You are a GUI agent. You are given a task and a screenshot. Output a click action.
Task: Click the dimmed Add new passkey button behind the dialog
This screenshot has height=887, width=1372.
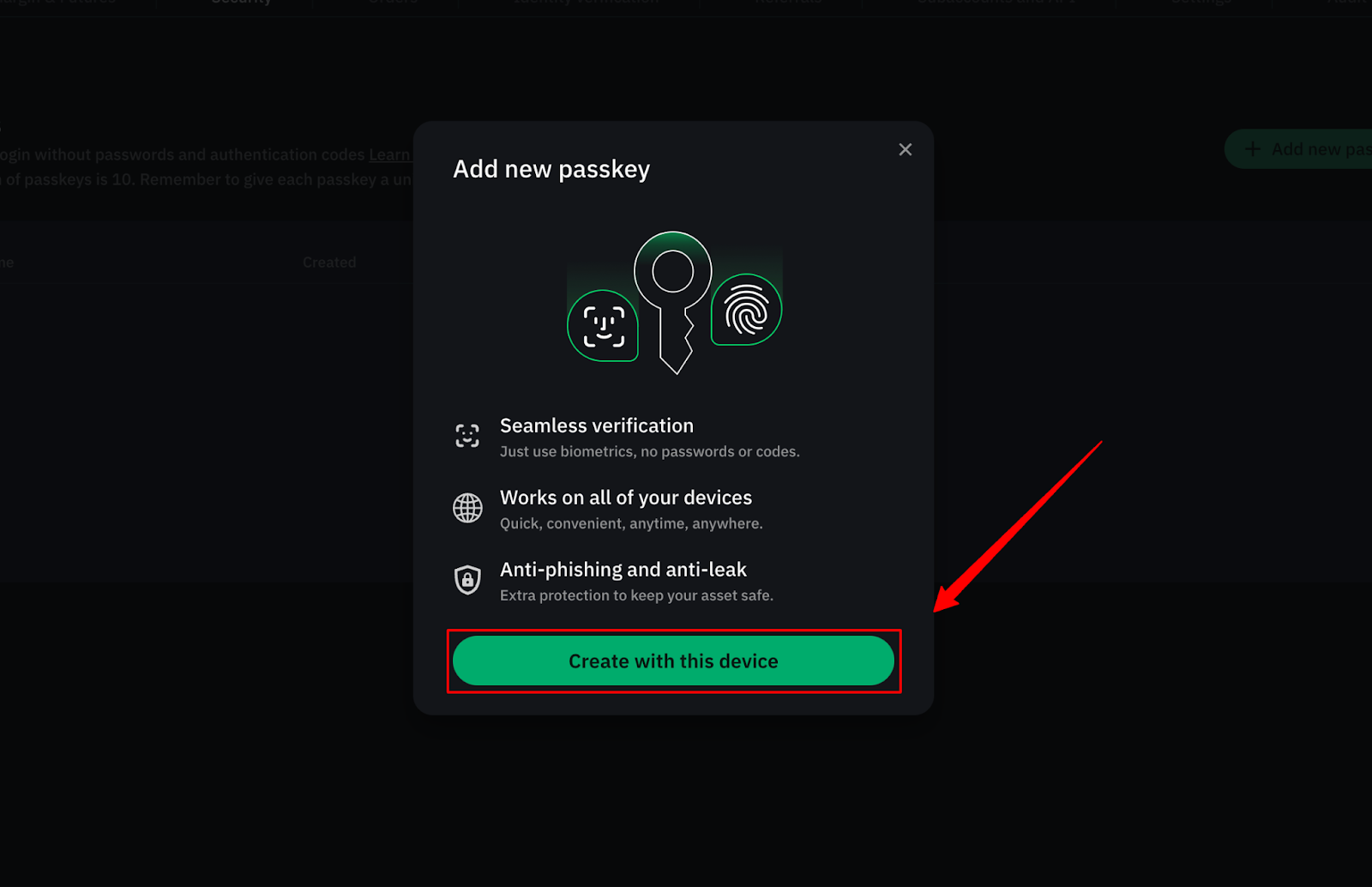pyautogui.click(x=1298, y=149)
